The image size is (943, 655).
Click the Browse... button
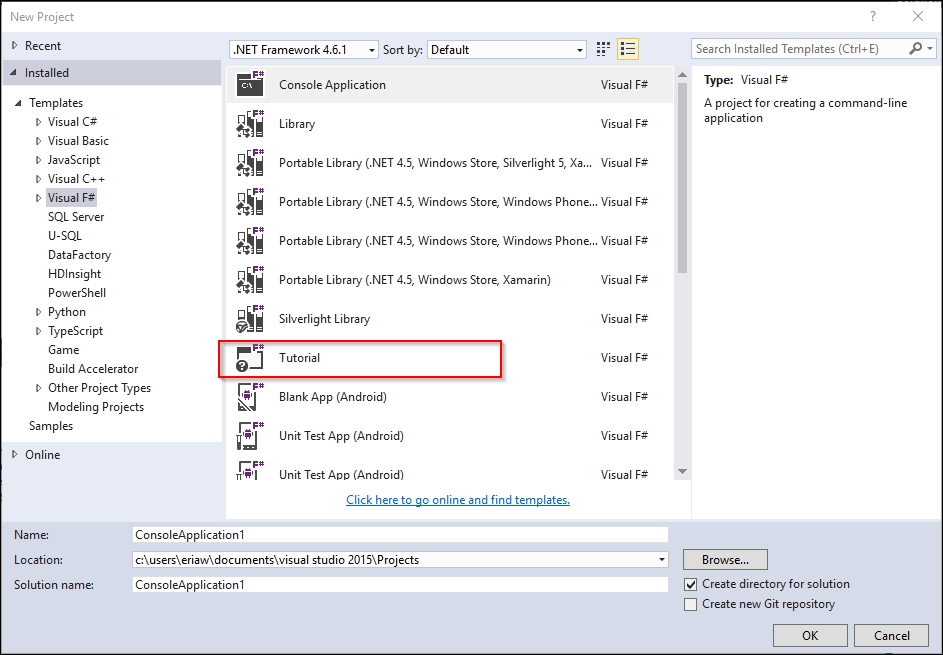[725, 559]
